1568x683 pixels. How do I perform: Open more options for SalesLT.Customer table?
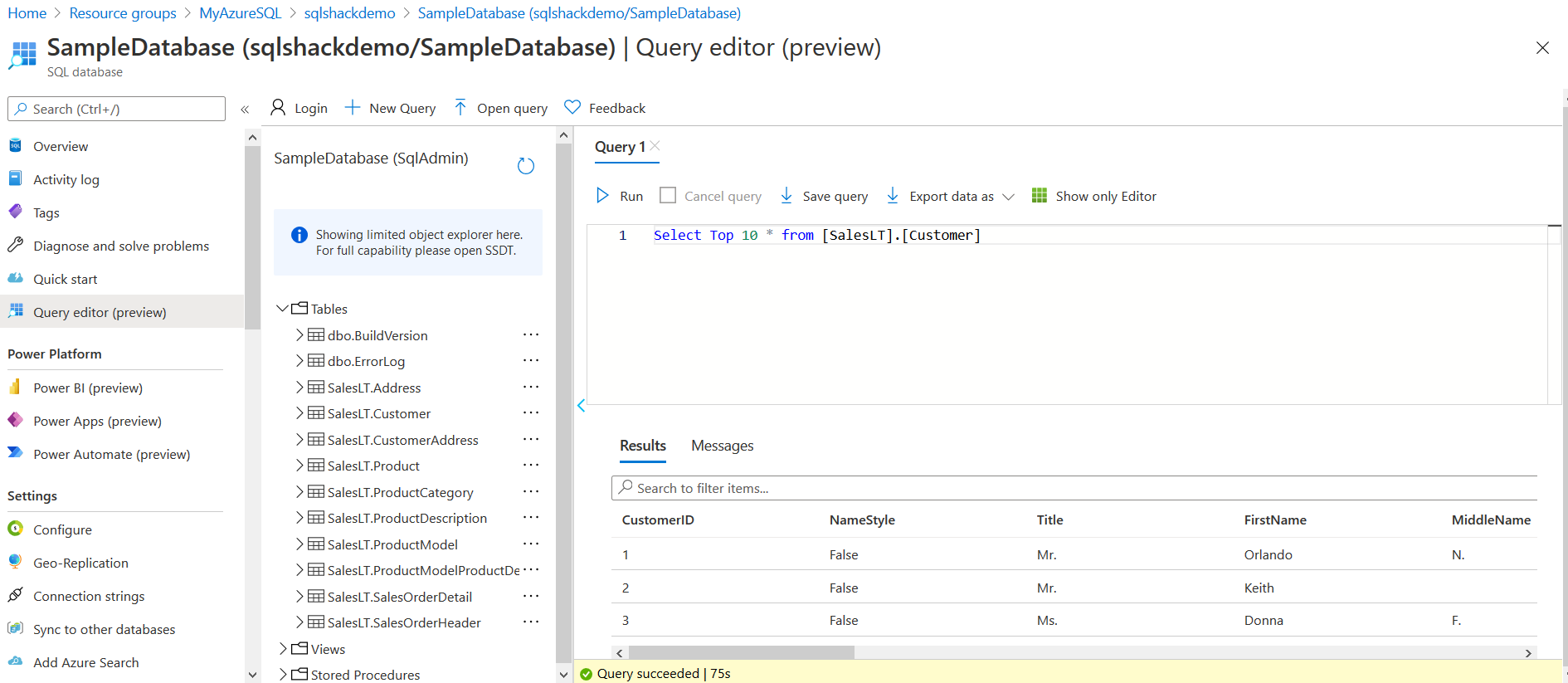tap(531, 413)
